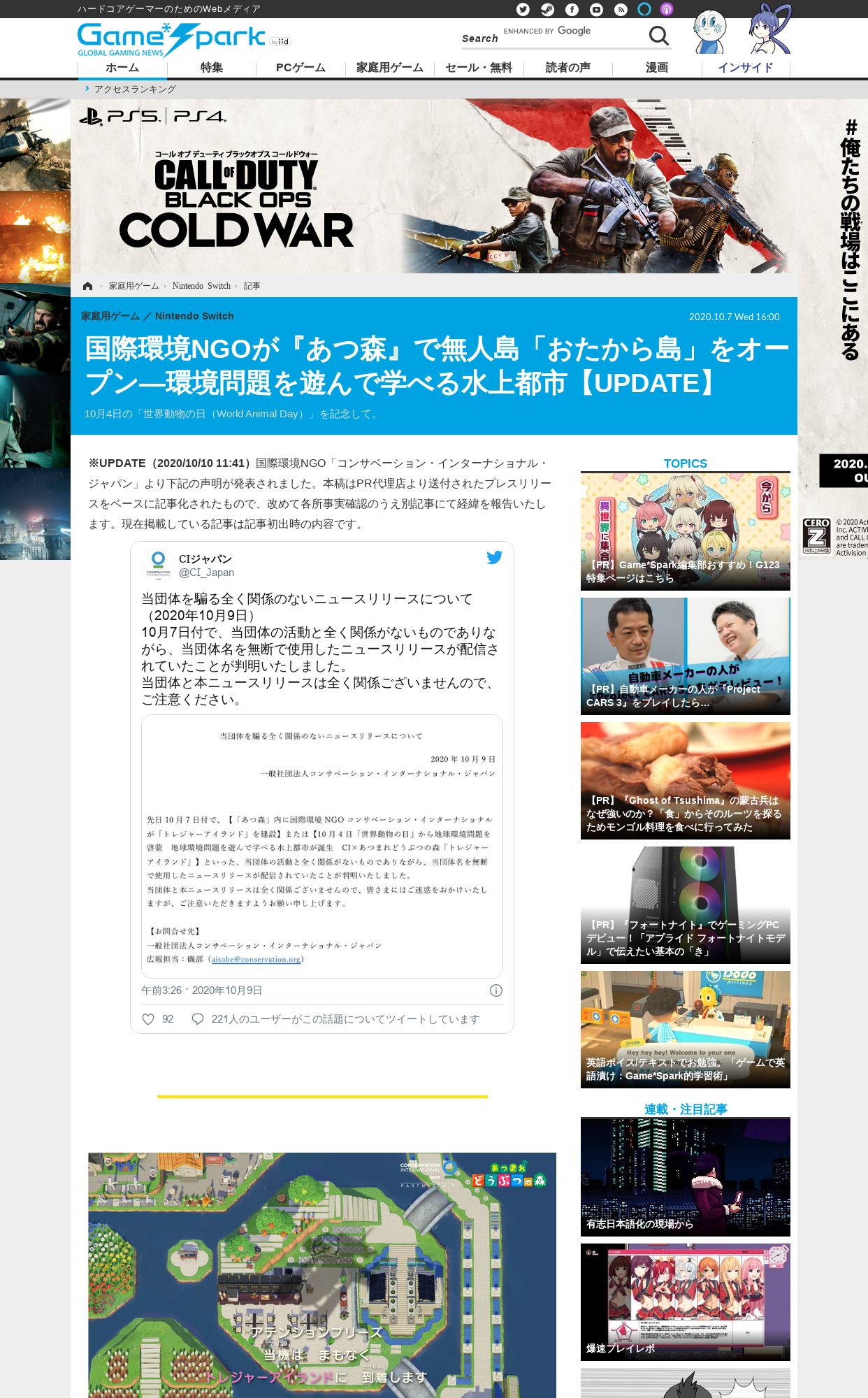
Task: Open 英語ボイス/テキストでお勉強 topic thumbnail
Action: 686,1030
